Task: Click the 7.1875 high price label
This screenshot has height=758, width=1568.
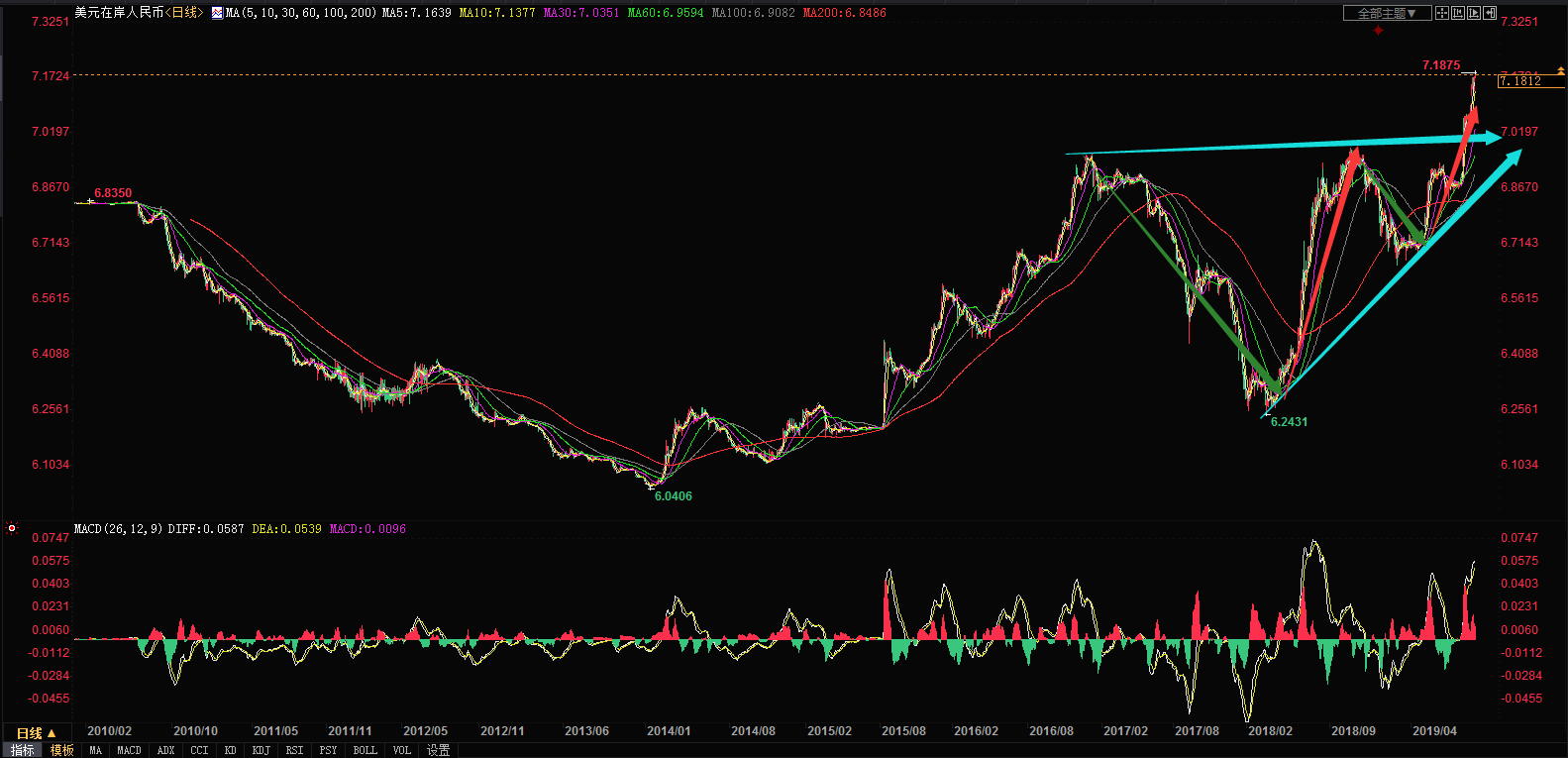Action: point(1441,65)
